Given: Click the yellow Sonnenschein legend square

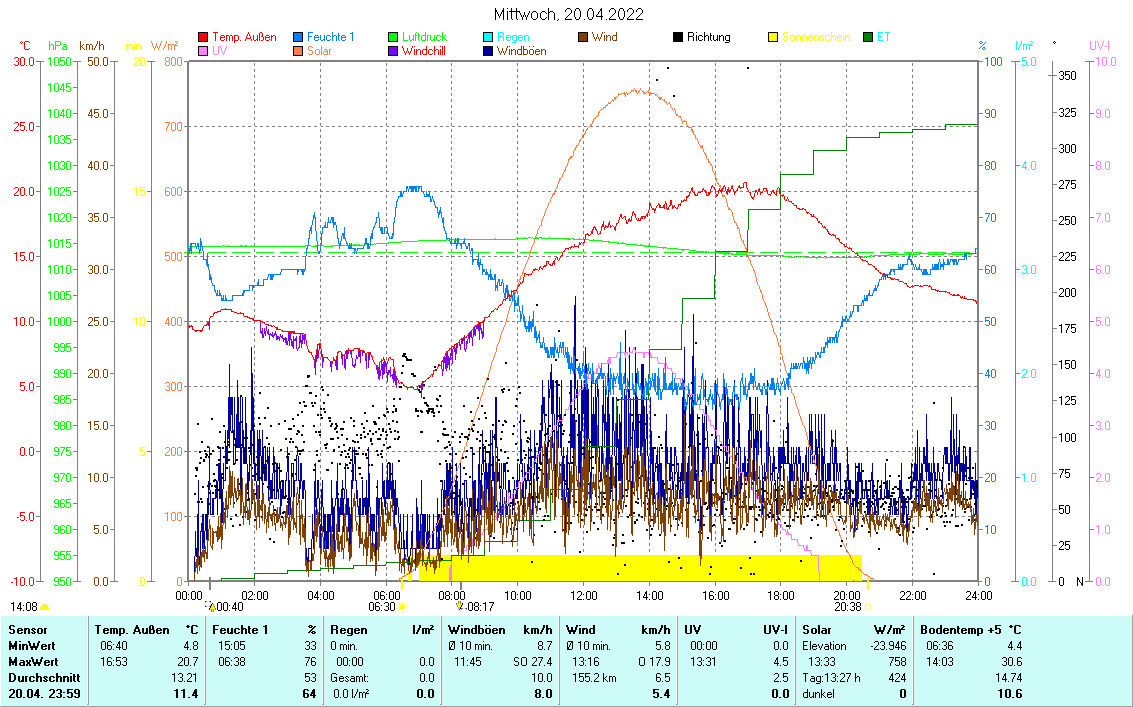Looking at the screenshot, I should click(x=773, y=38).
